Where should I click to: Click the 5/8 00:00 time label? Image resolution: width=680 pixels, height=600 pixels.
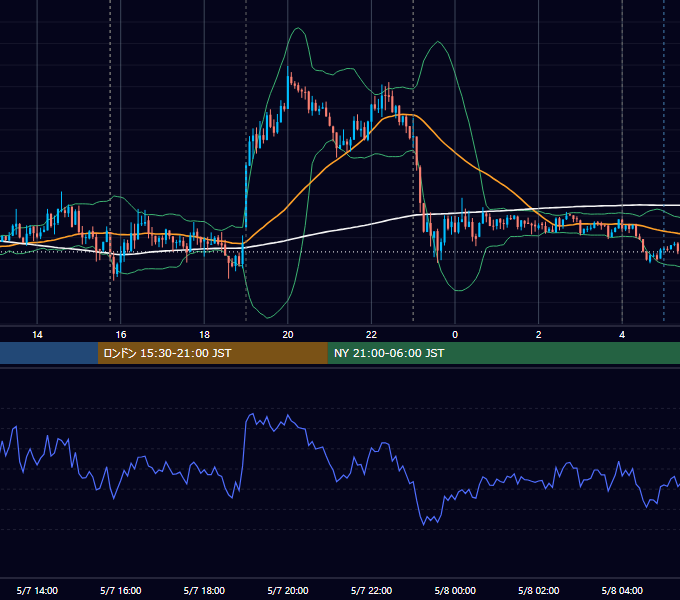pos(455,590)
